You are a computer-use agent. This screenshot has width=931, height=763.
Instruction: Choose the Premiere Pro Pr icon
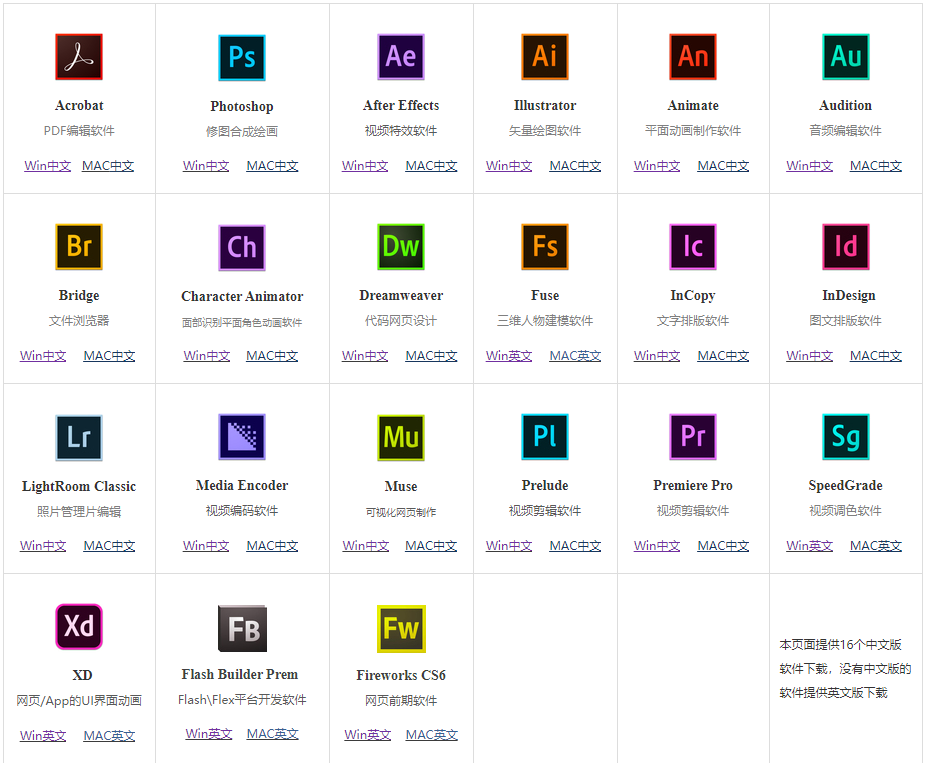click(693, 437)
